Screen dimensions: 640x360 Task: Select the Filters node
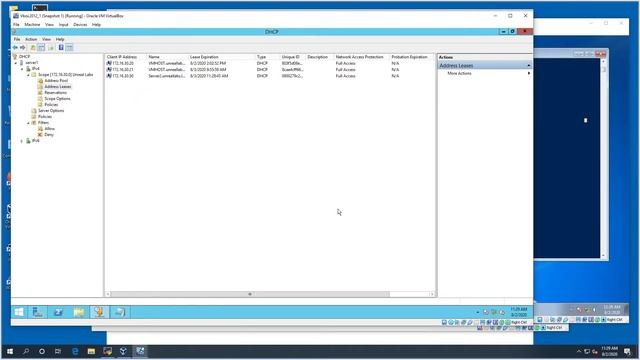(43, 123)
